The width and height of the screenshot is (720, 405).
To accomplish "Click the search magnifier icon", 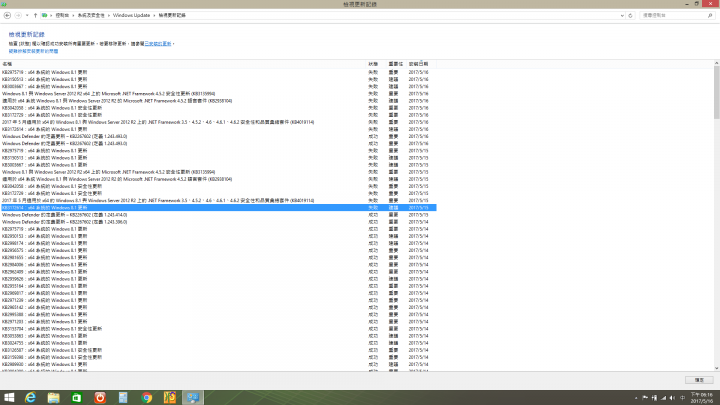I will (x=710, y=15).
